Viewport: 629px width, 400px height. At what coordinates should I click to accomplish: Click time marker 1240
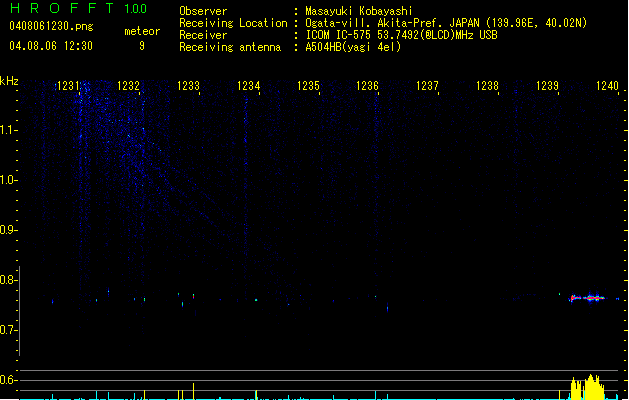(x=607, y=86)
